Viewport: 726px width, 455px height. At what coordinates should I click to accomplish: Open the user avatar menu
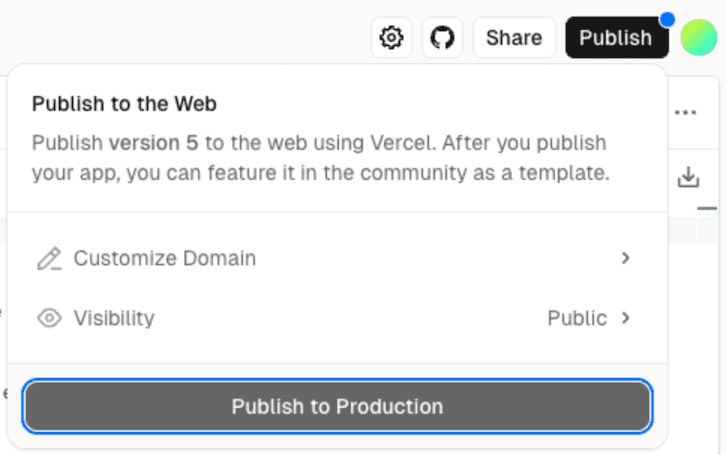[698, 38]
